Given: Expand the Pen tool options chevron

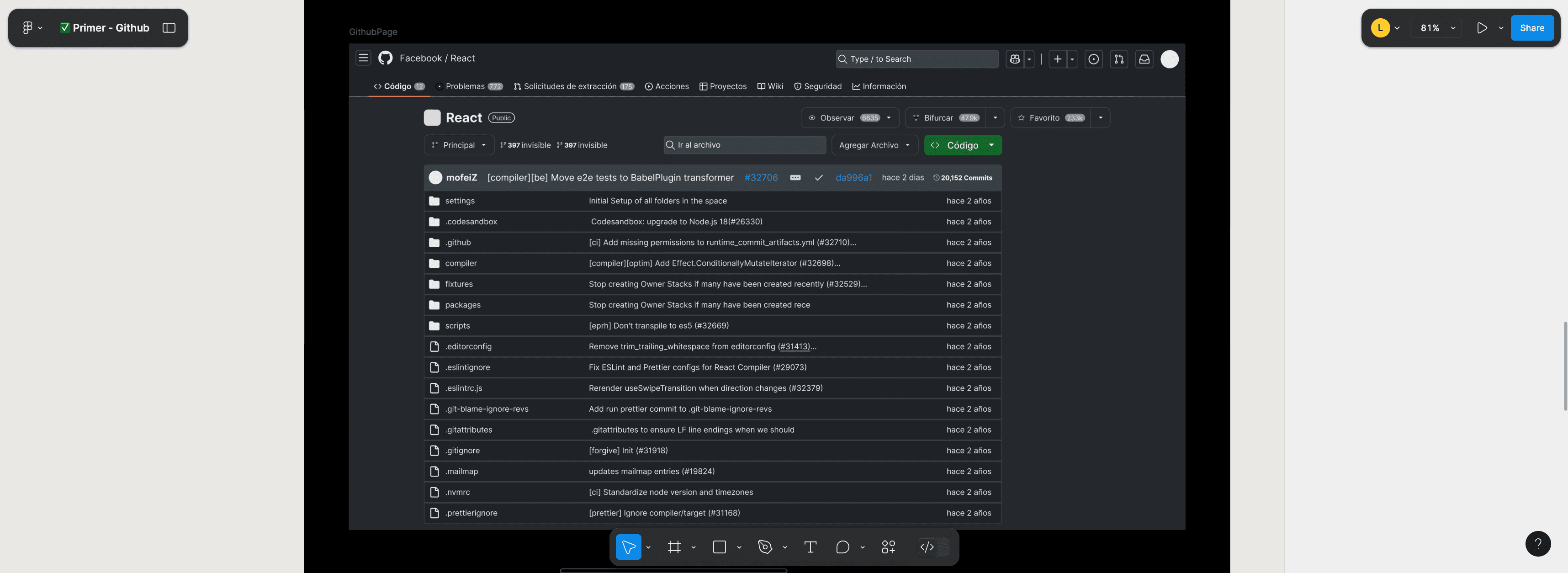Looking at the screenshot, I should (784, 547).
